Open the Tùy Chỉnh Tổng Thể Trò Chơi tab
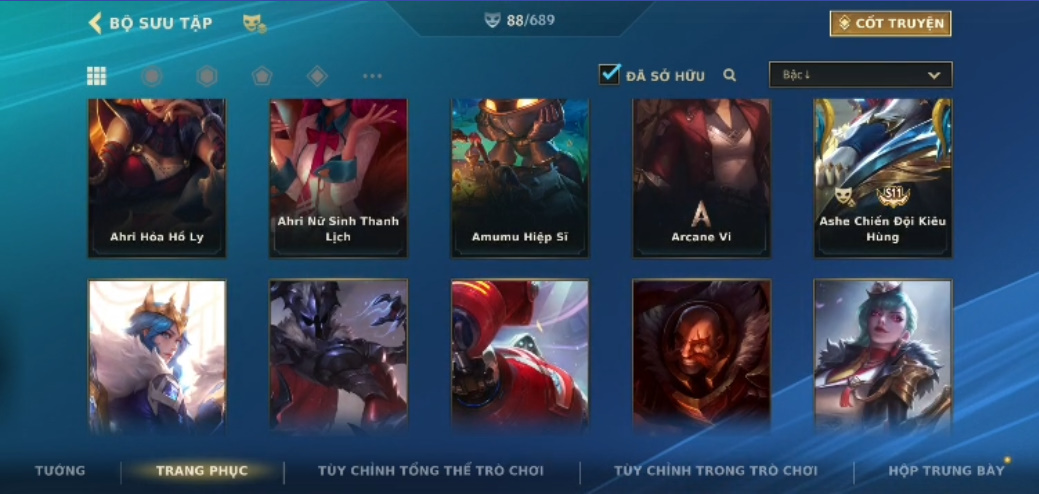Image resolution: width=1039 pixels, height=494 pixels. click(431, 471)
